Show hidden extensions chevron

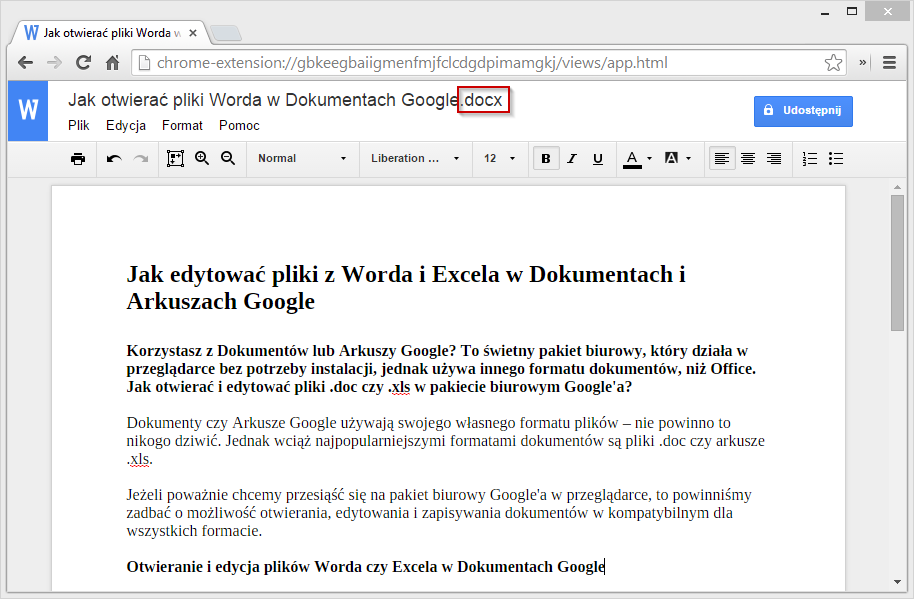(863, 62)
